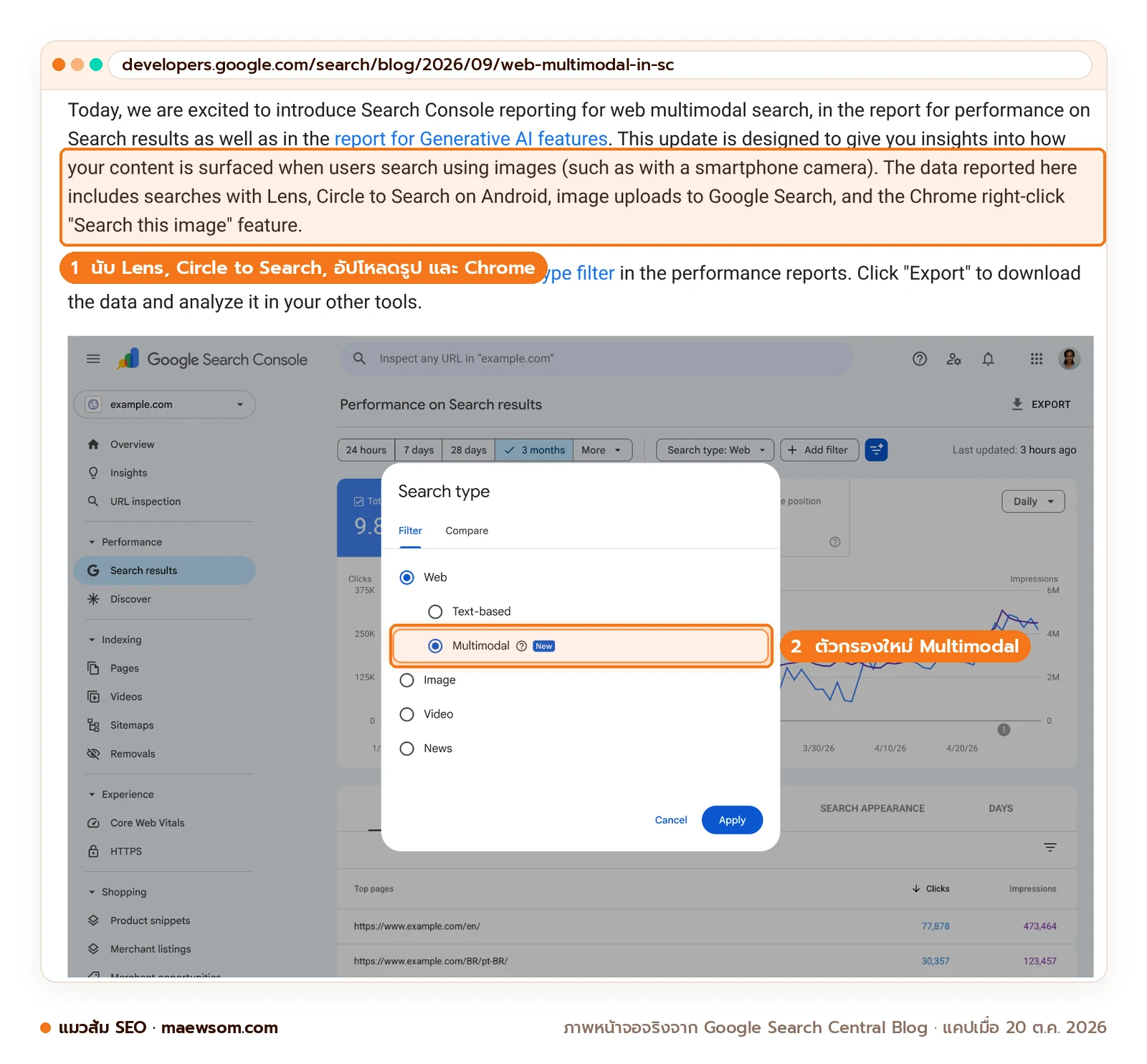Open the example.com property dropdown
Image resolution: width=1147 pixels, height=1064 pixels.
pos(165,404)
